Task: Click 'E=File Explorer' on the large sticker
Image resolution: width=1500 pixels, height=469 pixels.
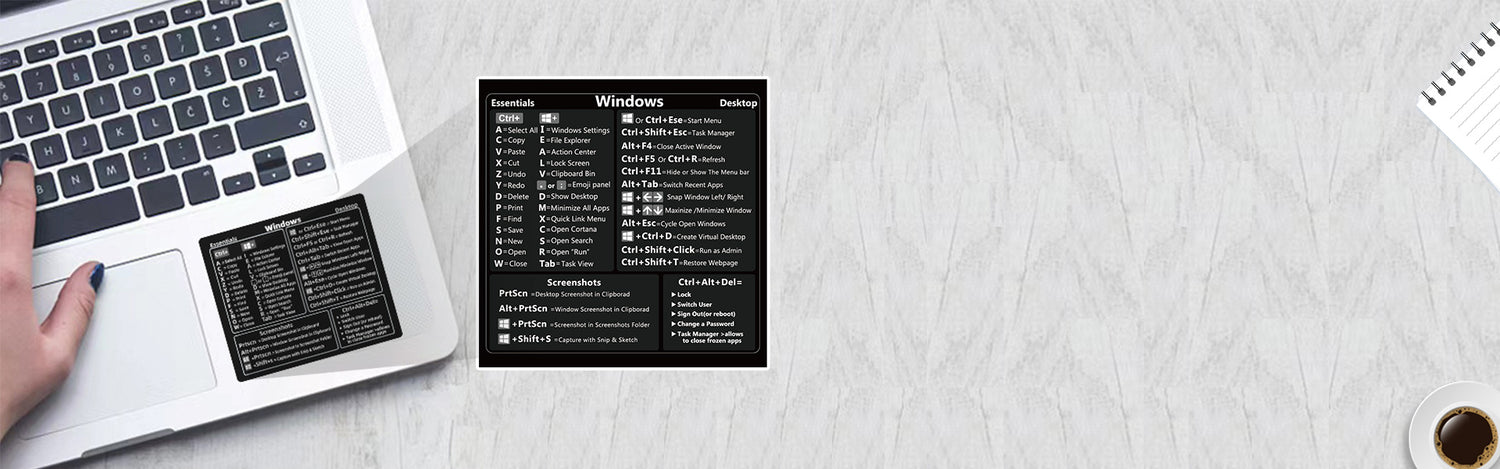Action: point(566,140)
